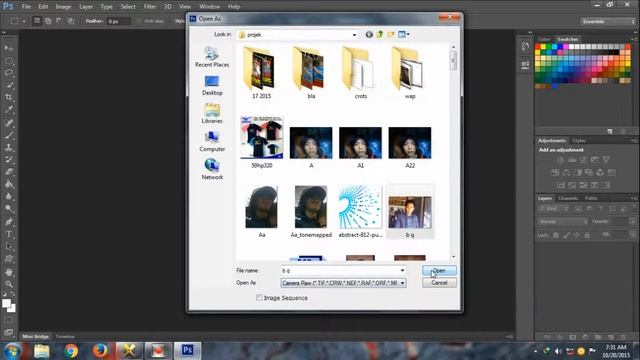
Task: Expand the Look in folder dropdown
Action: (x=354, y=35)
